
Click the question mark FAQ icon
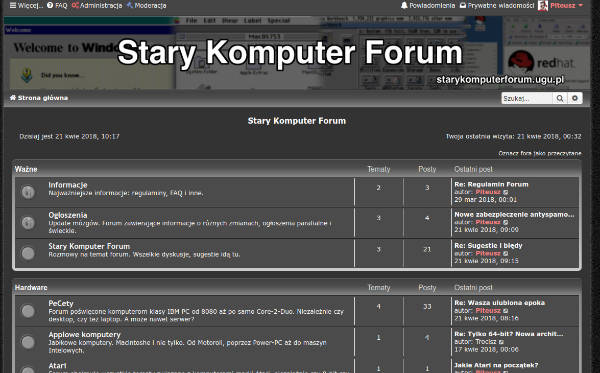50,5
